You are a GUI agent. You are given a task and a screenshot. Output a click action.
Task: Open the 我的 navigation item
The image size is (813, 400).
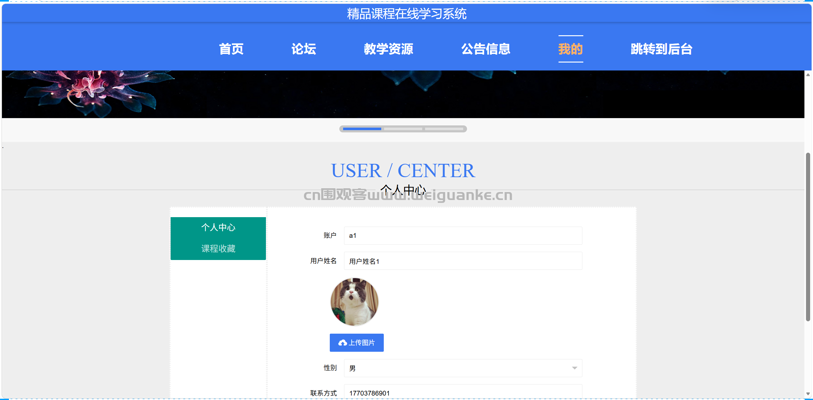[570, 49]
